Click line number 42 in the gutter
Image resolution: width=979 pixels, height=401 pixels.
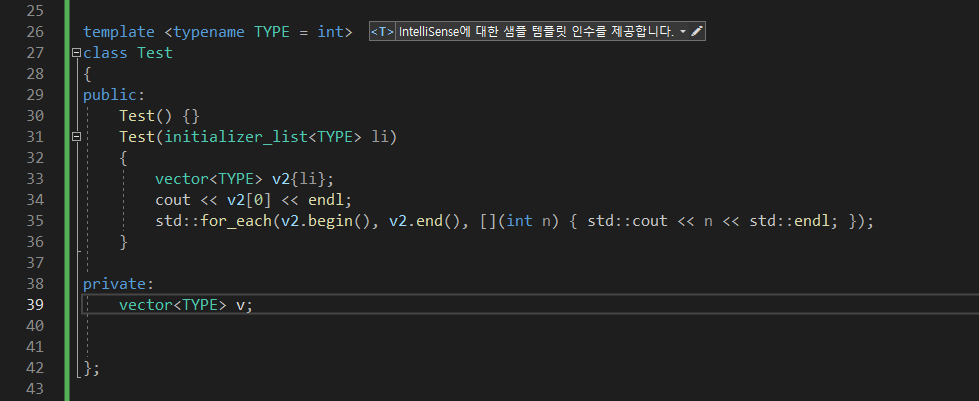click(x=36, y=367)
